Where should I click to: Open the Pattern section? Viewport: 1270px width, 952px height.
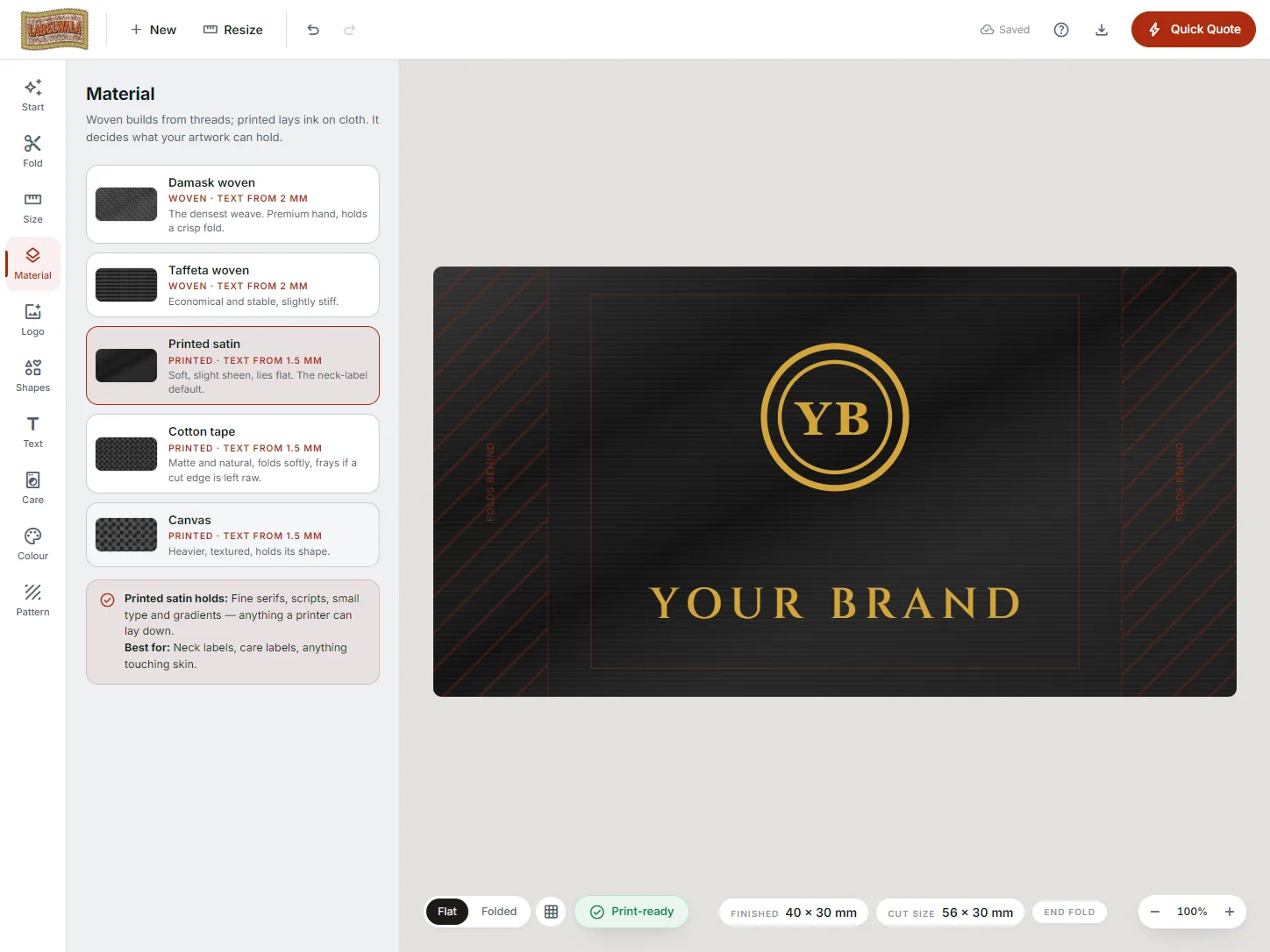[x=32, y=600]
